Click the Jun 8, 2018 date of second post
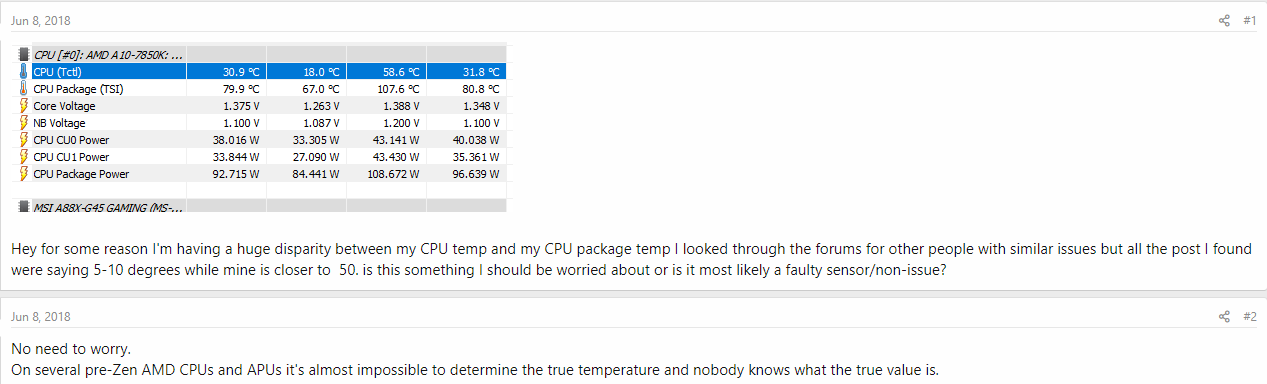 pos(41,317)
